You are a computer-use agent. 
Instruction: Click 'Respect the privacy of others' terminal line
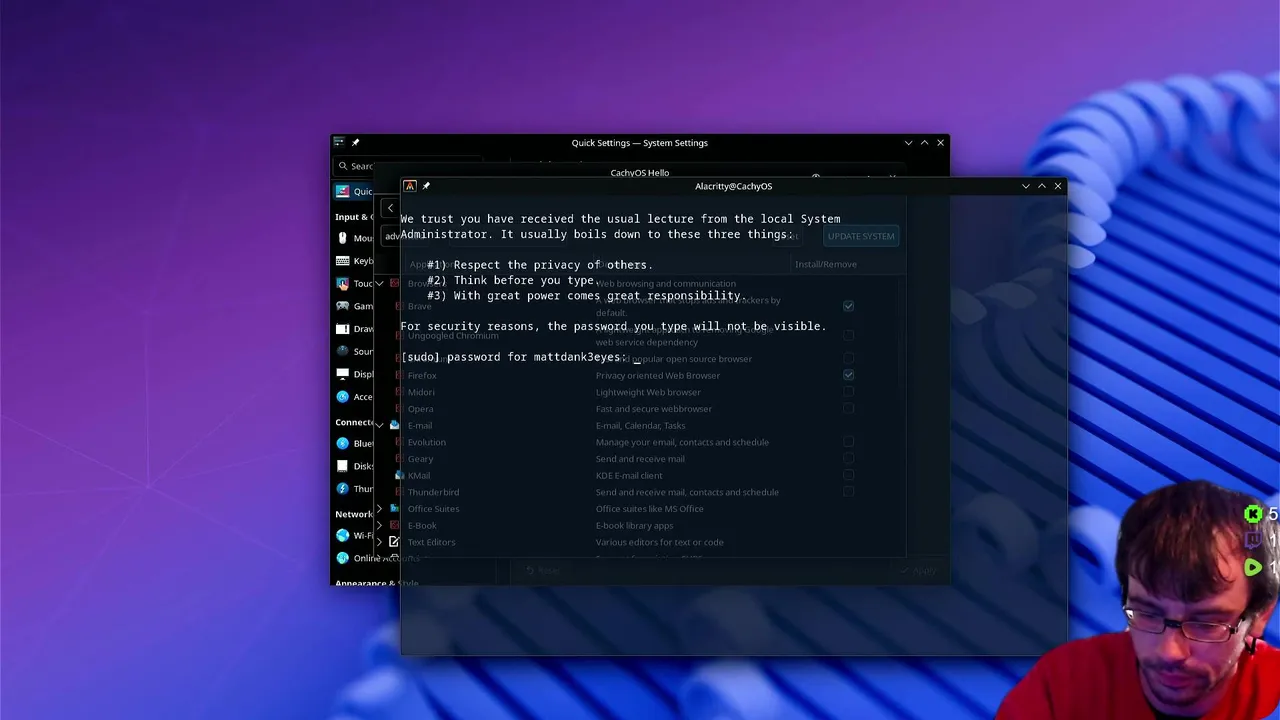[x=540, y=265]
